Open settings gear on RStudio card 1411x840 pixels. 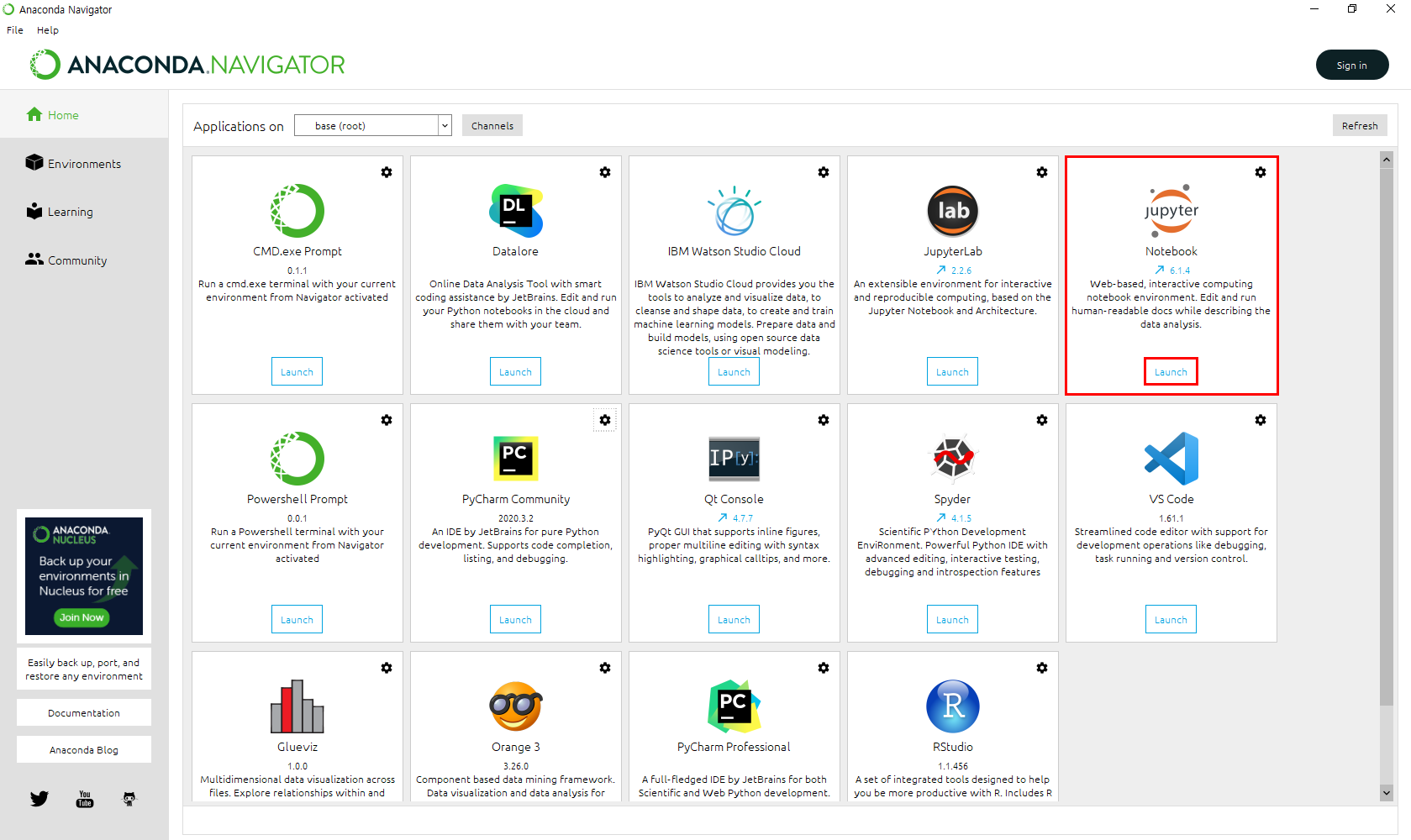click(1042, 668)
